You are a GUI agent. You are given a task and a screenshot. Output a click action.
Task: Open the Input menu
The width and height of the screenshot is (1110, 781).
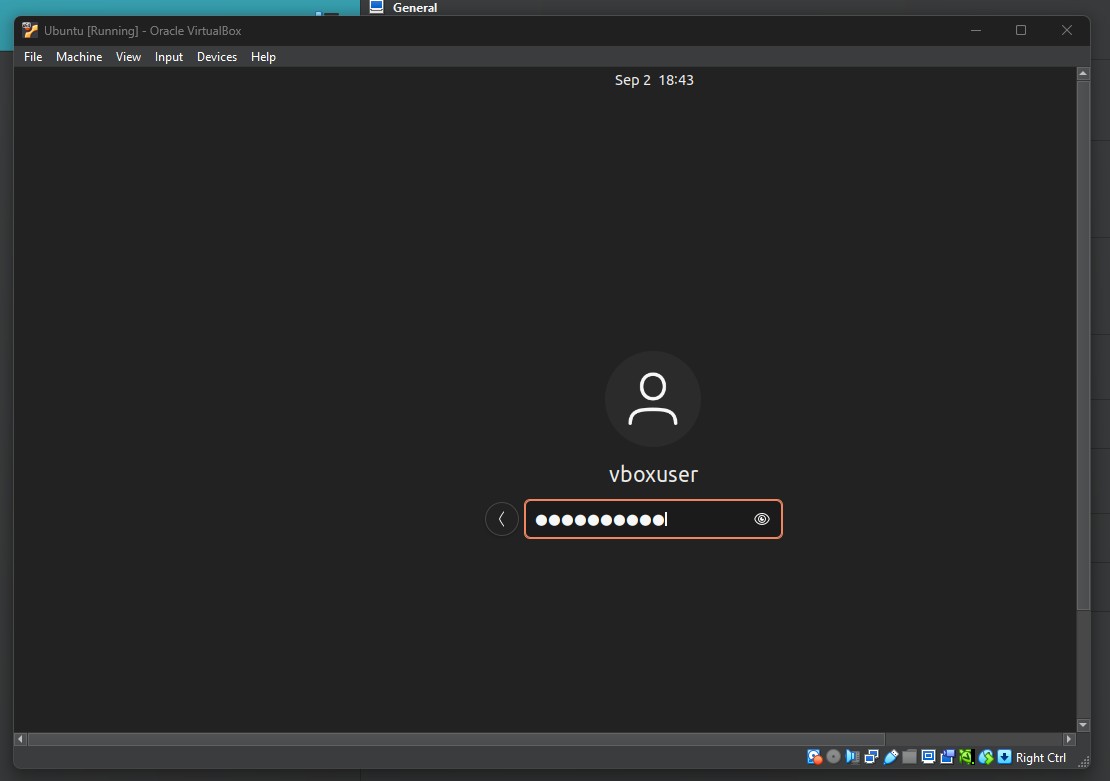point(168,57)
